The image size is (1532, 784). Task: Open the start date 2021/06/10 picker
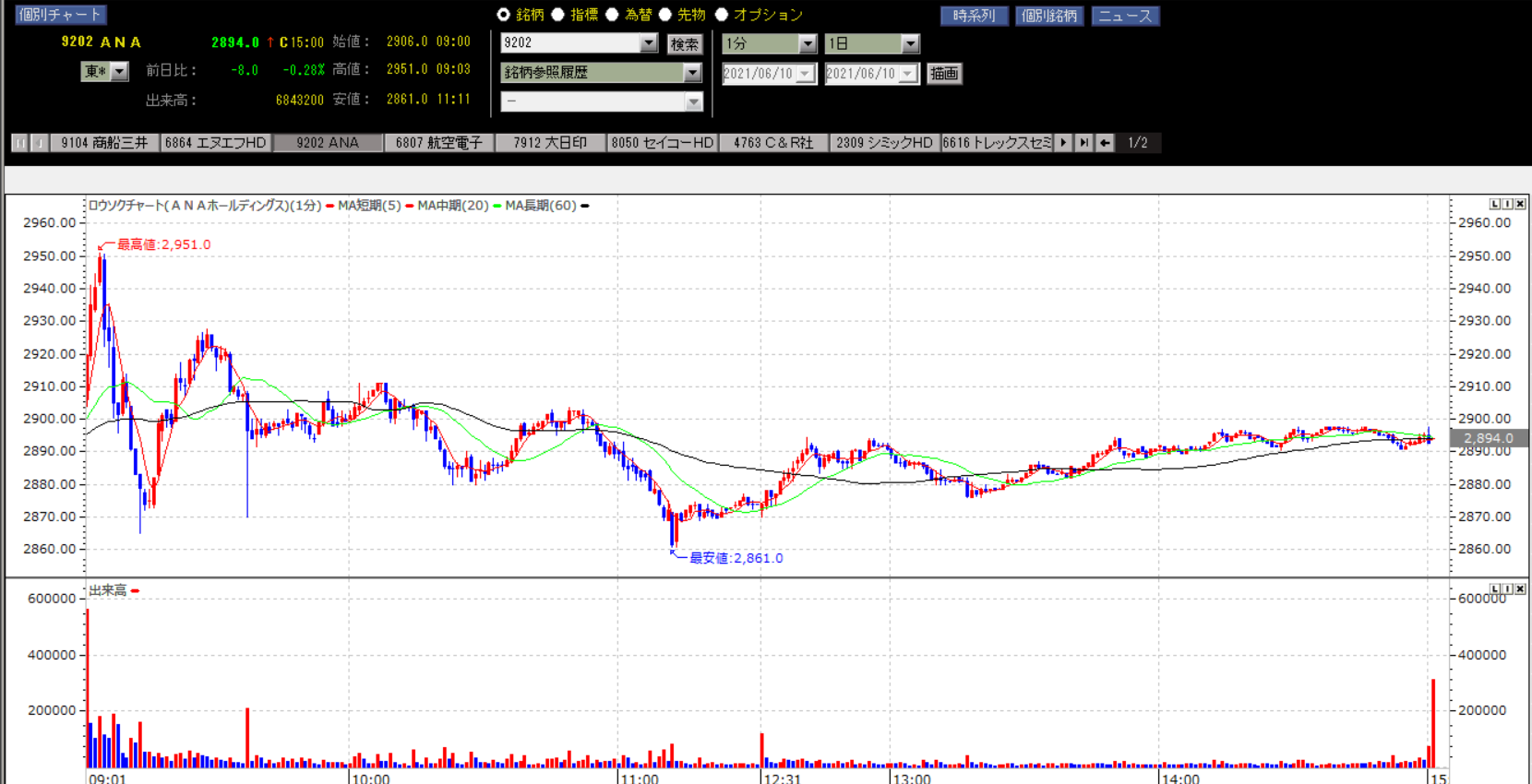coord(805,74)
